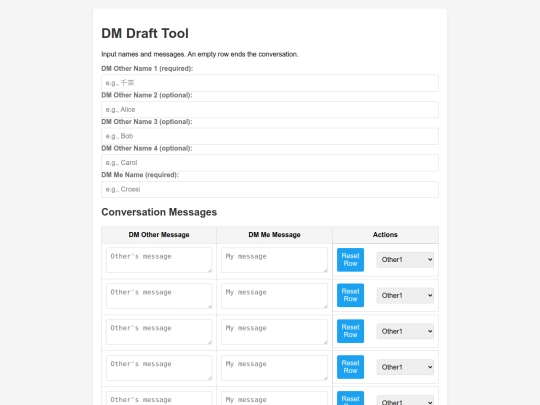Open the fifth row's Other1 dropdown
Viewport: 540px width, 405px height.
click(x=405, y=401)
